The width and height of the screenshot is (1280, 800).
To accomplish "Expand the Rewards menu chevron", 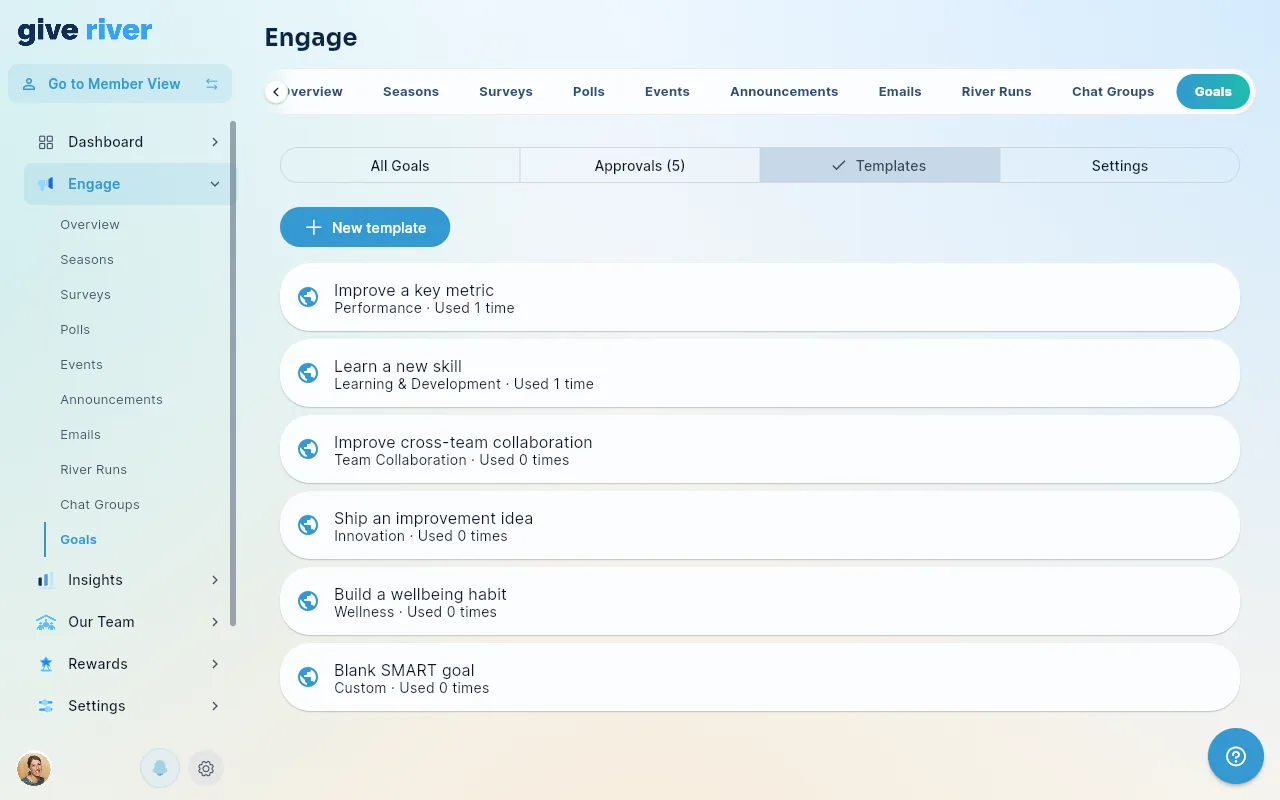I will tap(215, 664).
